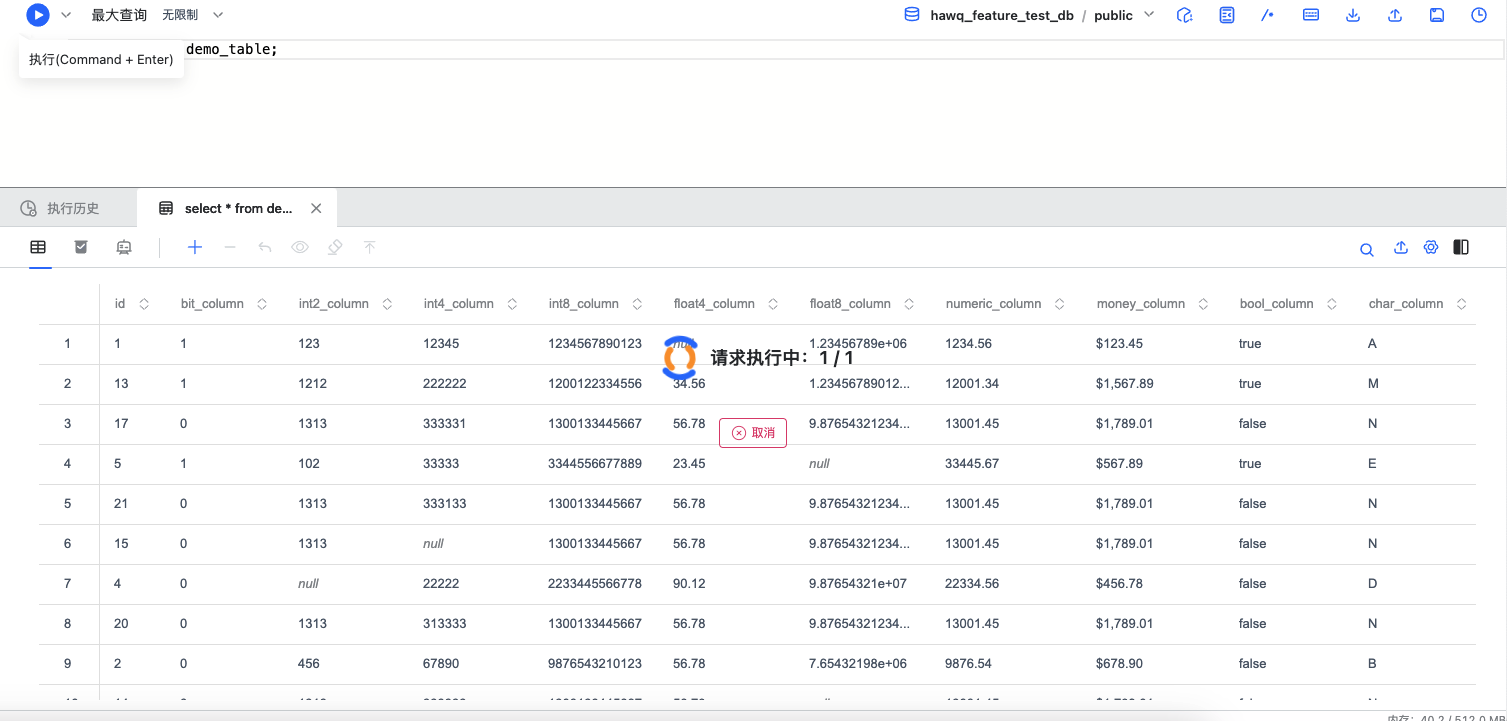Sort by int4_column sort arrows
This screenshot has height=721, width=1507.
pyautogui.click(x=512, y=304)
